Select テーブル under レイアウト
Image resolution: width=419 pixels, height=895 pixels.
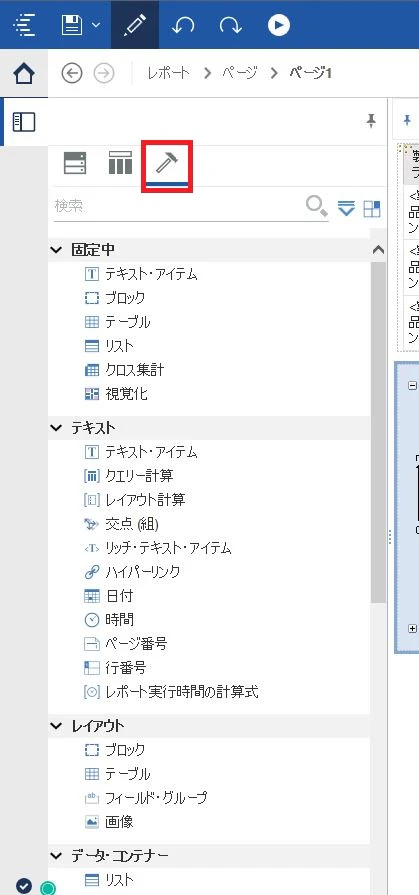pos(118,774)
